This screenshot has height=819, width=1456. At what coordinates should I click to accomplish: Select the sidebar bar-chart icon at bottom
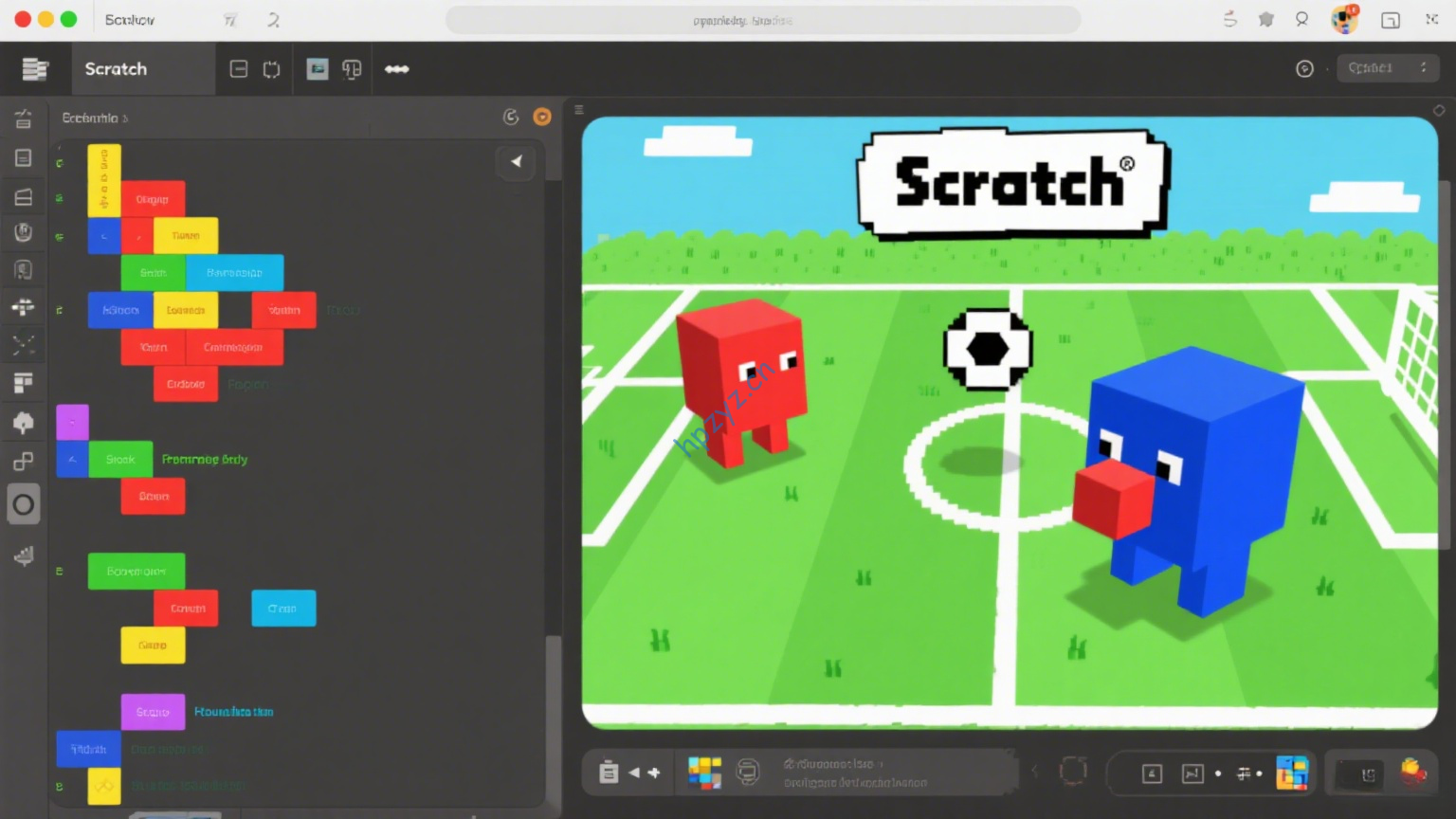[24, 556]
